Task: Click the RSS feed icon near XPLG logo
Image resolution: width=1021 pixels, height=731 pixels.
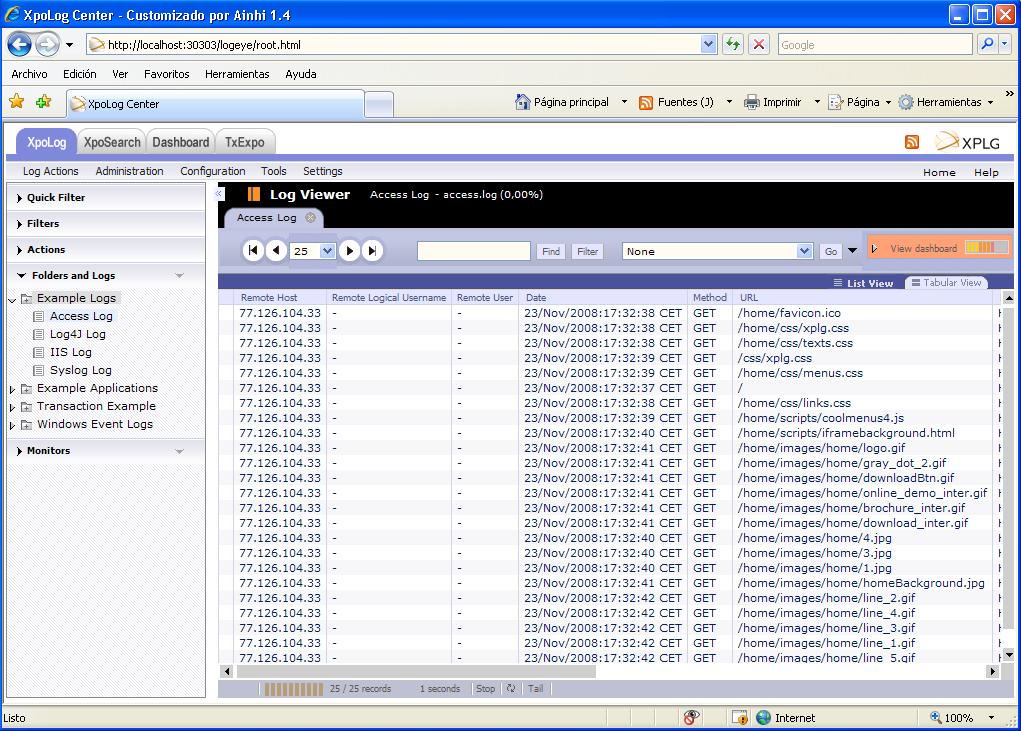Action: (912, 142)
